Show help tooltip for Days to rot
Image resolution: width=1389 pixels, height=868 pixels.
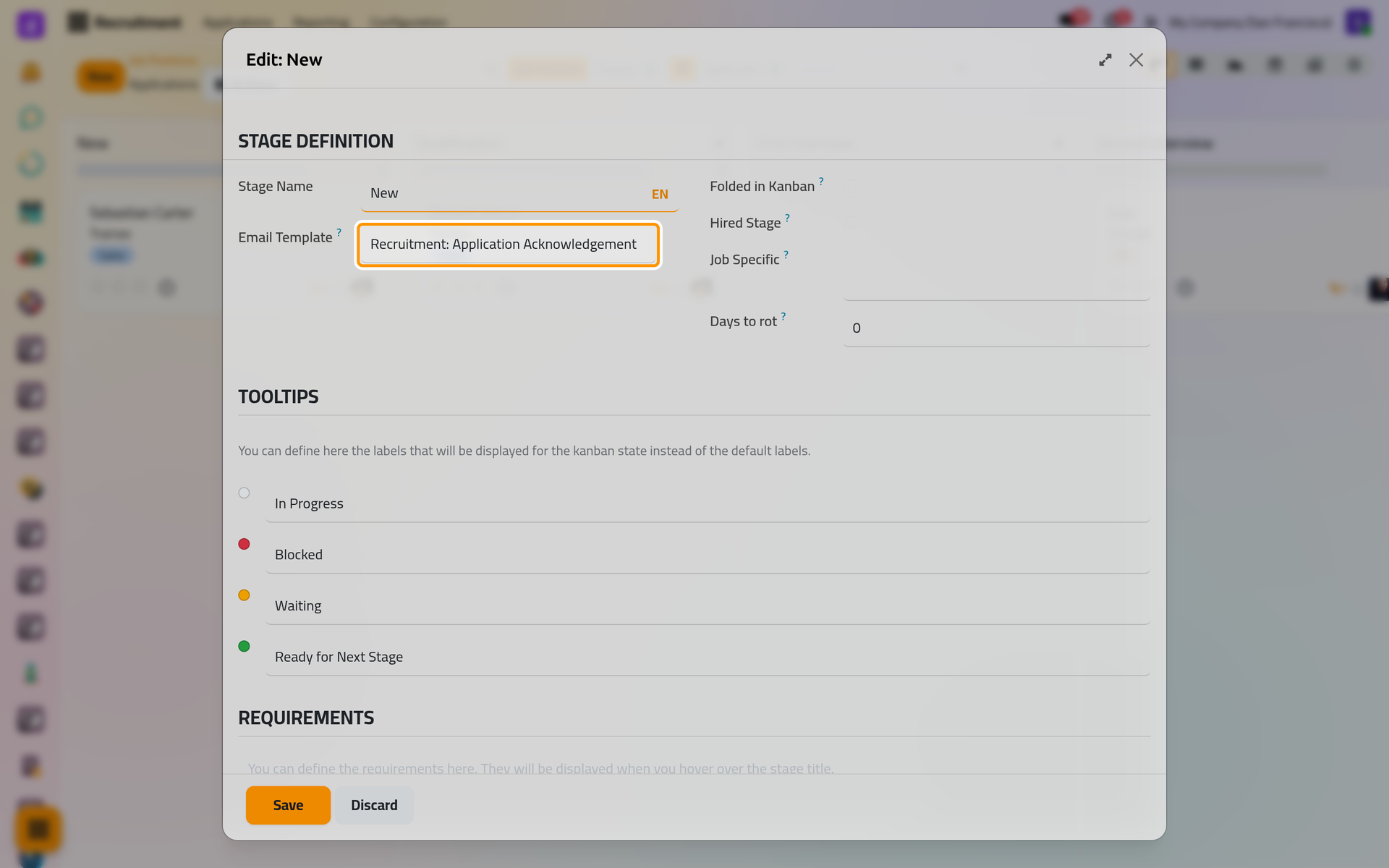[x=783, y=316]
